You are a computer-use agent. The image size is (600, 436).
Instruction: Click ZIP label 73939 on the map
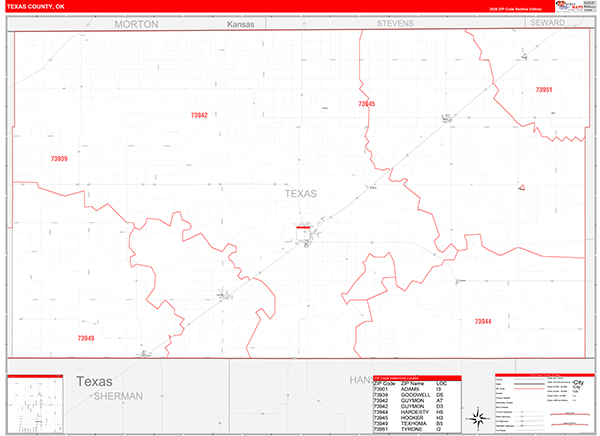click(59, 158)
